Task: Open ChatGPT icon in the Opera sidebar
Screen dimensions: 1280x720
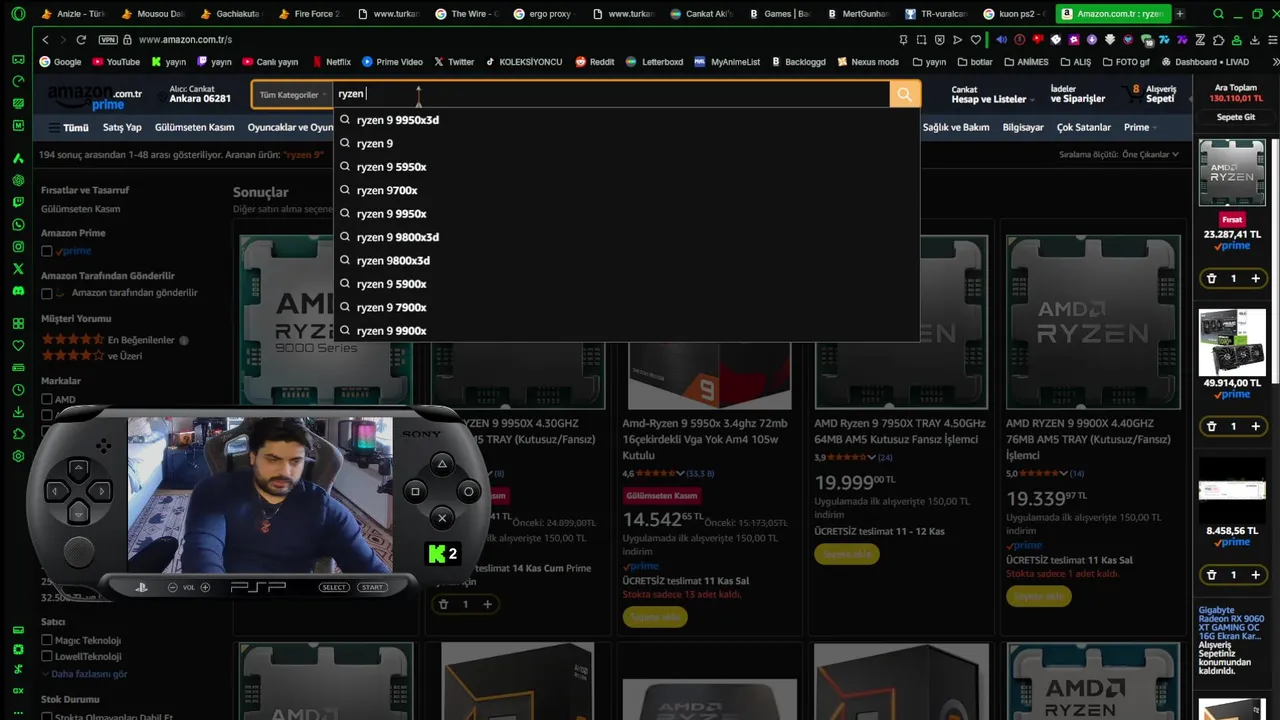Action: point(18,181)
